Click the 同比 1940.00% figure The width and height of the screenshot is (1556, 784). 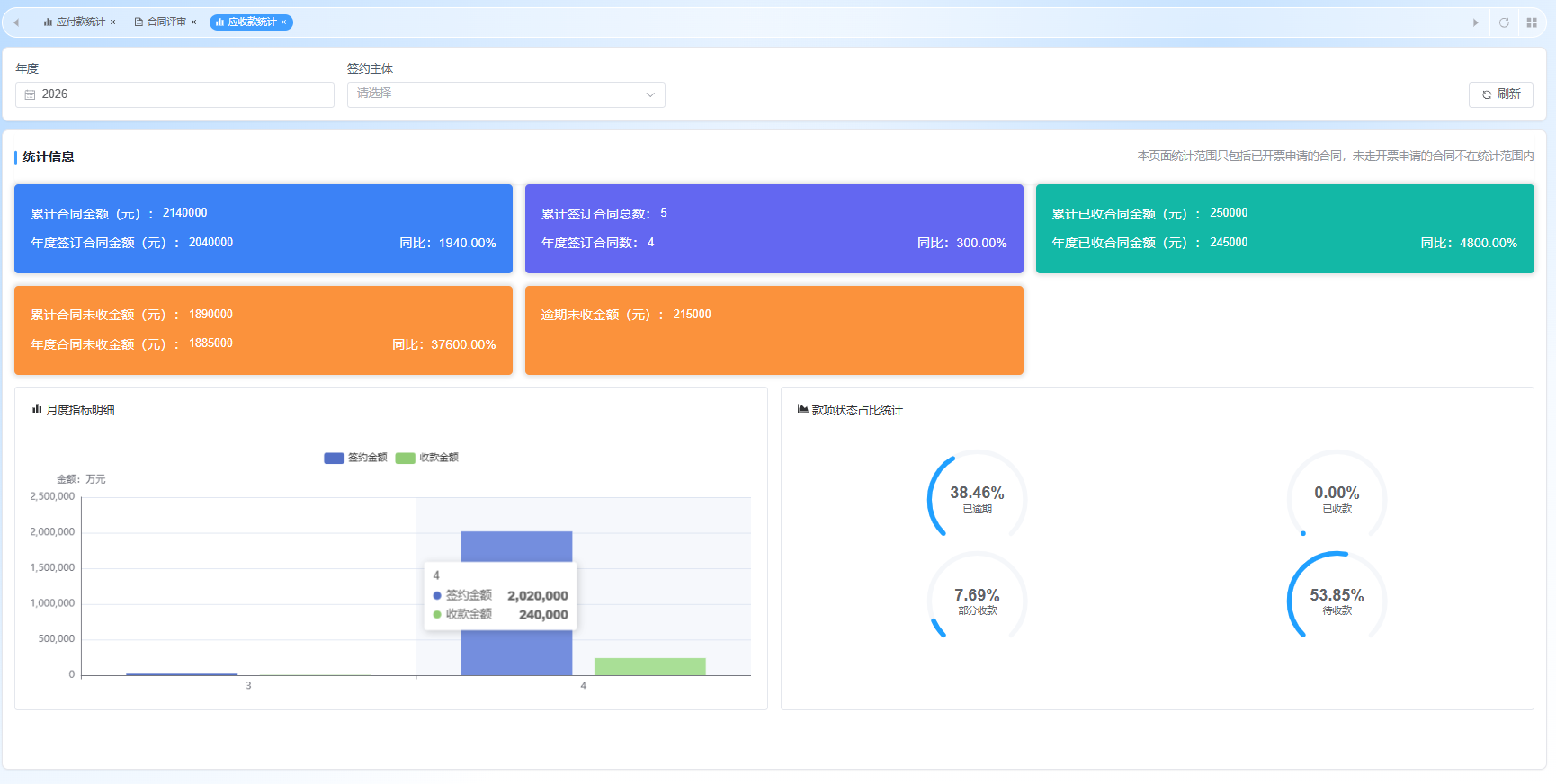(x=448, y=244)
